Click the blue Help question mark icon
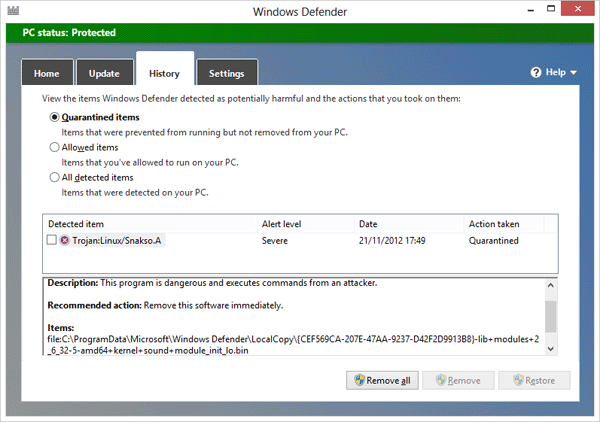This screenshot has width=600, height=422. click(536, 73)
